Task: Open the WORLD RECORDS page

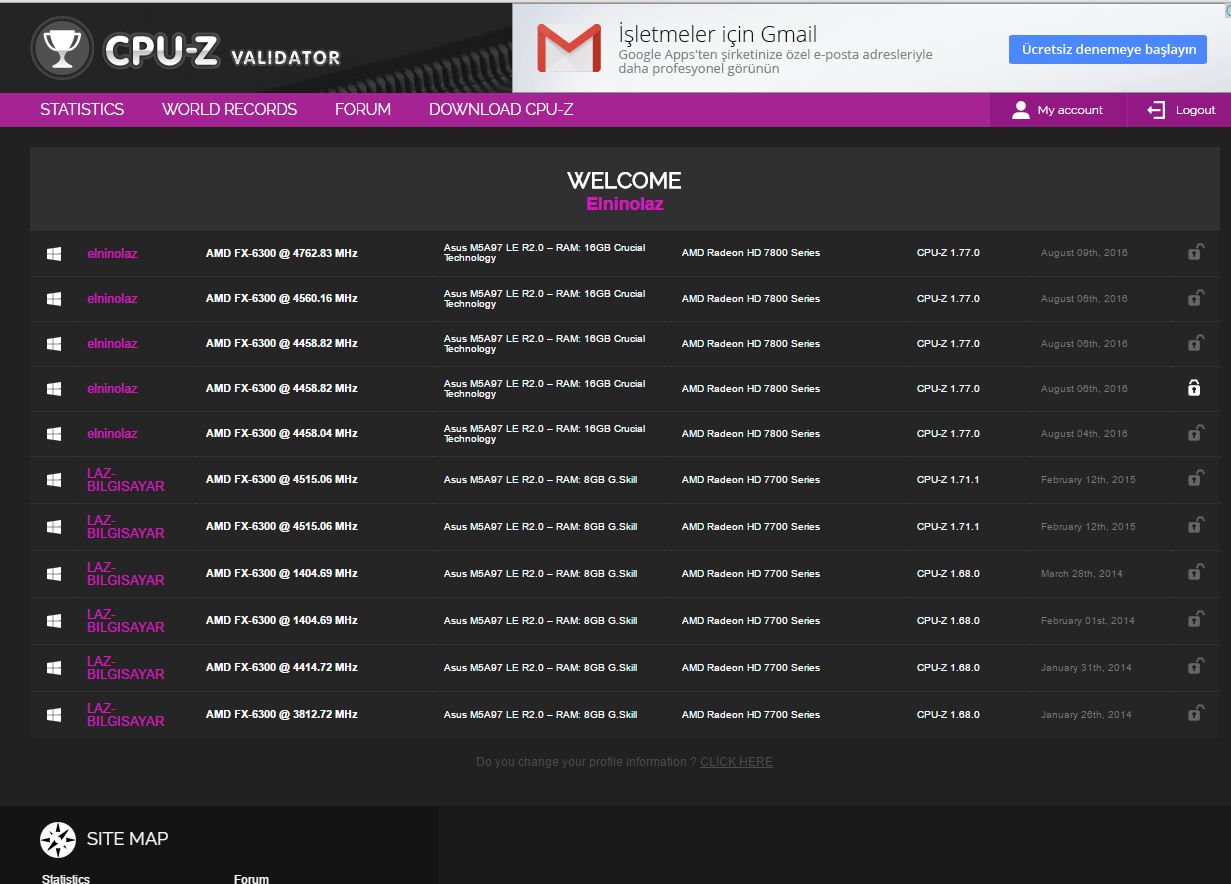Action: click(x=229, y=110)
